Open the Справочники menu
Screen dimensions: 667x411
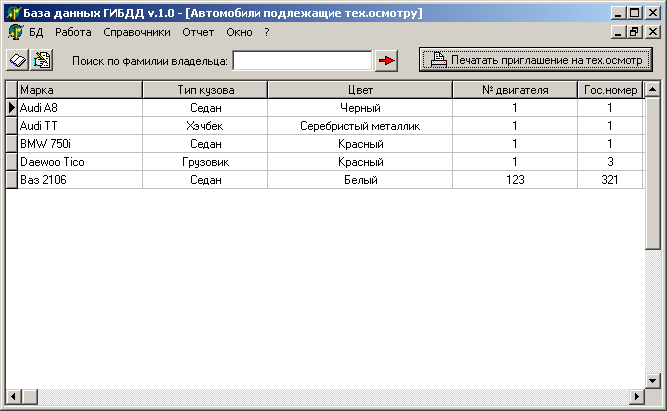(137, 32)
